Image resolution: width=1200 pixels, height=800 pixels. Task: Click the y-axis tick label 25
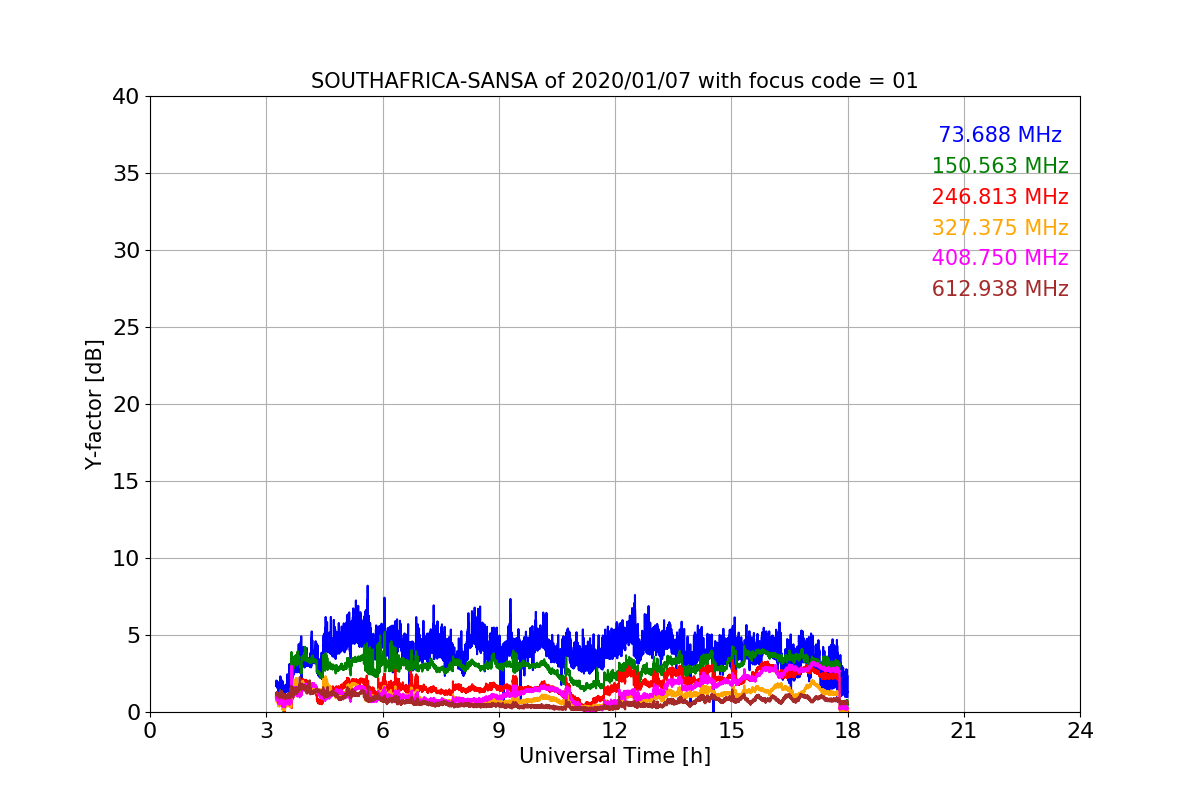tap(125, 328)
